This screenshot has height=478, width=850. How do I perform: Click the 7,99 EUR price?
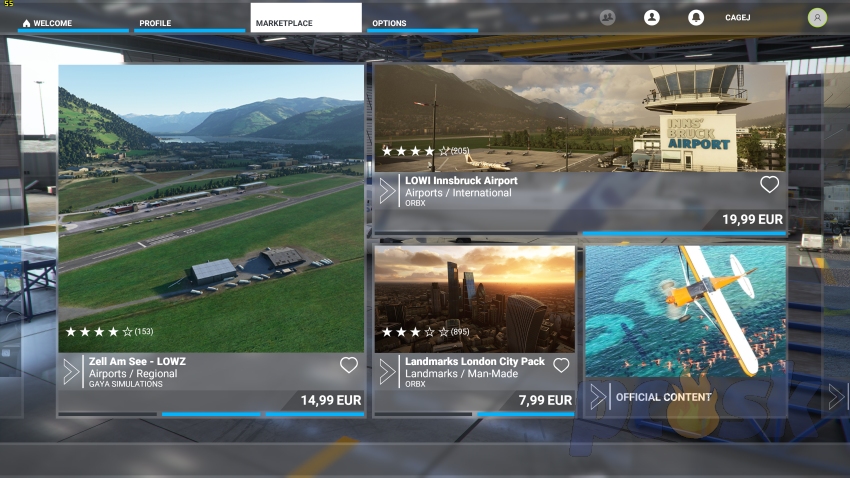click(x=545, y=401)
